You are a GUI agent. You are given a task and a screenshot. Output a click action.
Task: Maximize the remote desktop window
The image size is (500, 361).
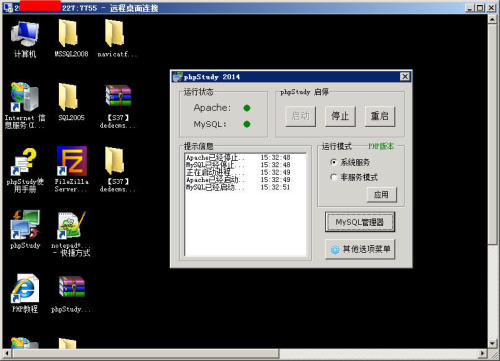480,8
